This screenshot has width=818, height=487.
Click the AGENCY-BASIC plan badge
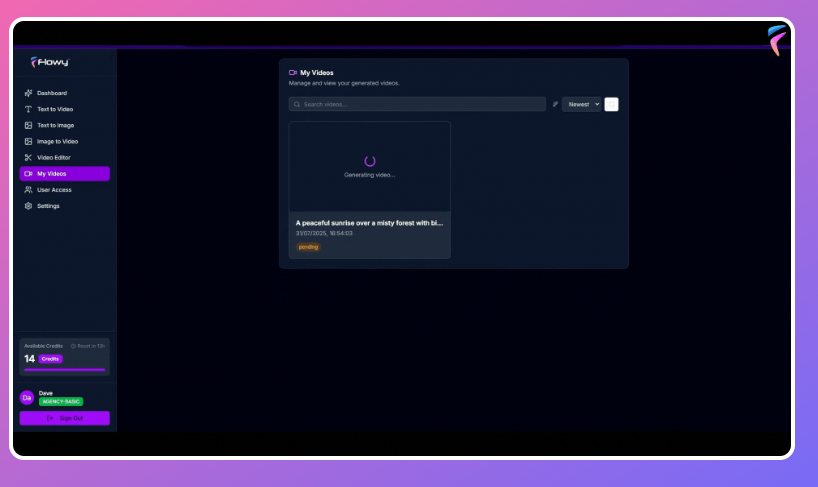point(61,401)
